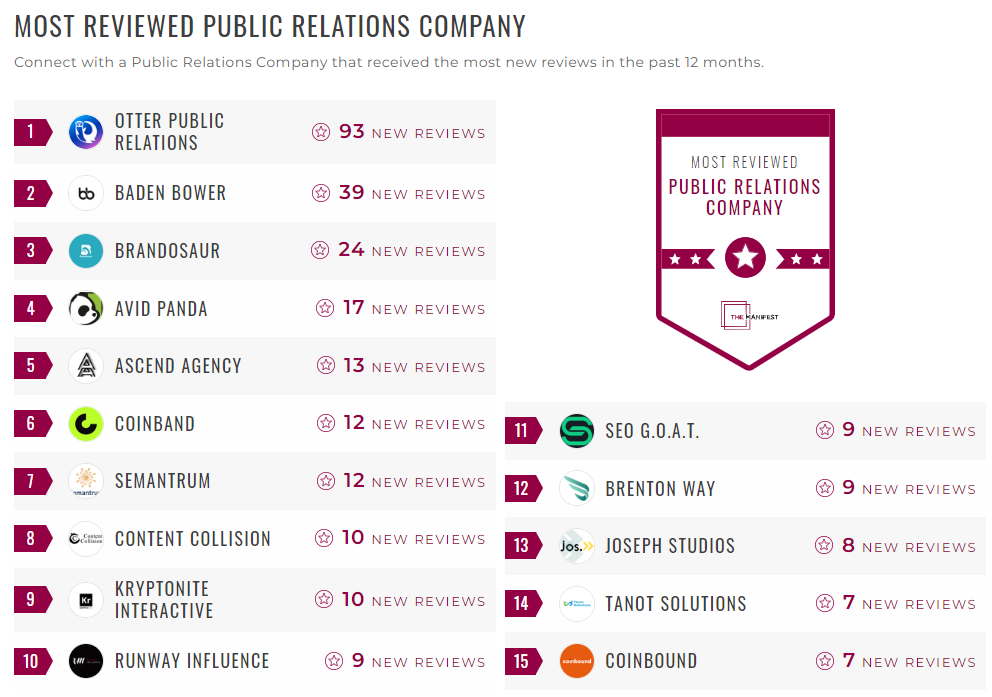
Task: Click the star review icon beside Tanot Solutions
Action: tap(825, 603)
